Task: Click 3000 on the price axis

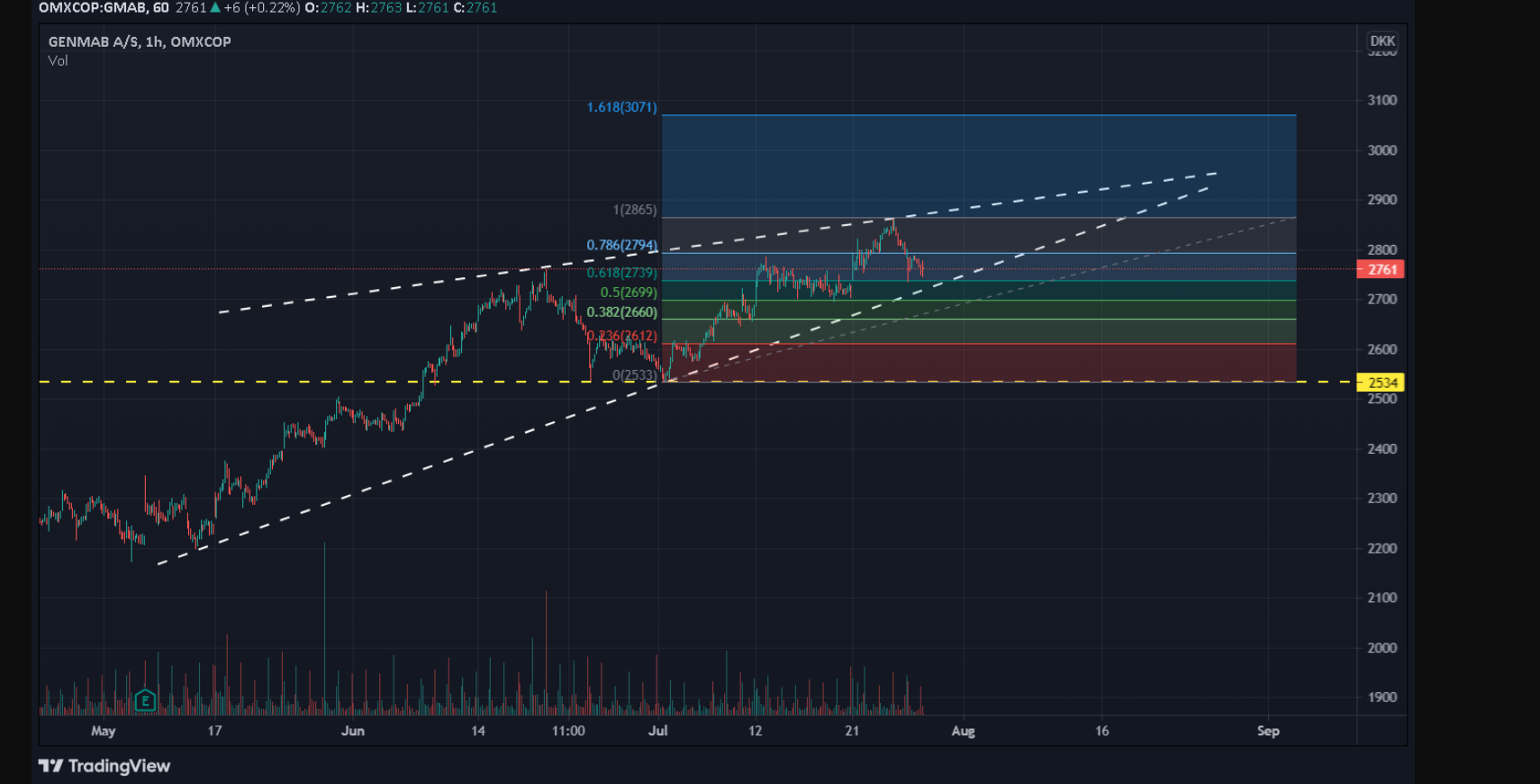Action: point(1382,150)
